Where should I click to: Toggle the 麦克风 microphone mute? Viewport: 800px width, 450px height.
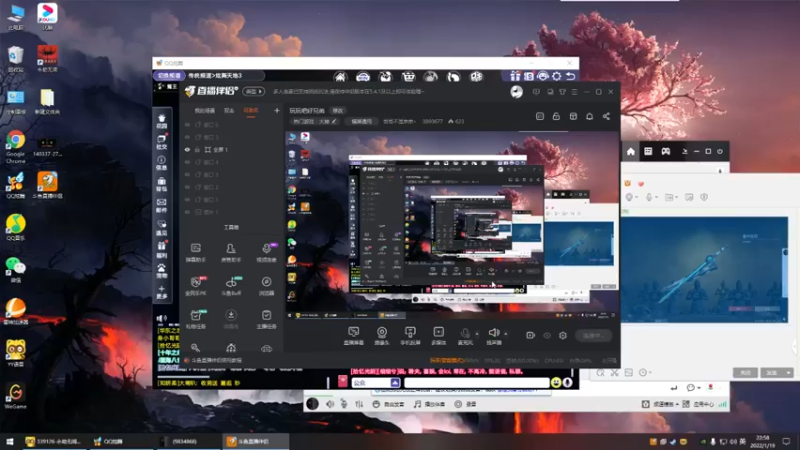tap(465, 336)
